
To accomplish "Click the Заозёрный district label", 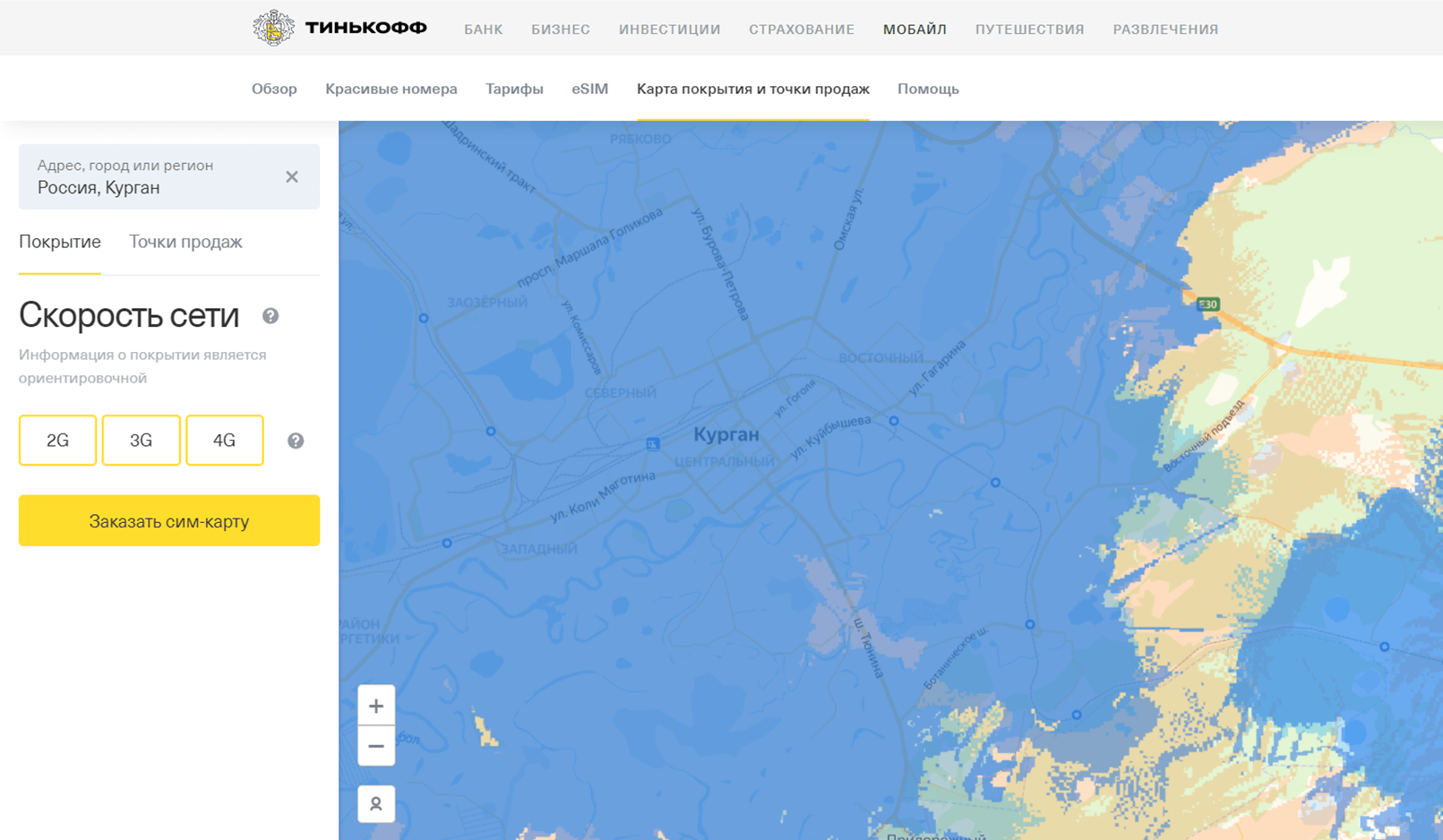I will pyautogui.click(x=487, y=303).
